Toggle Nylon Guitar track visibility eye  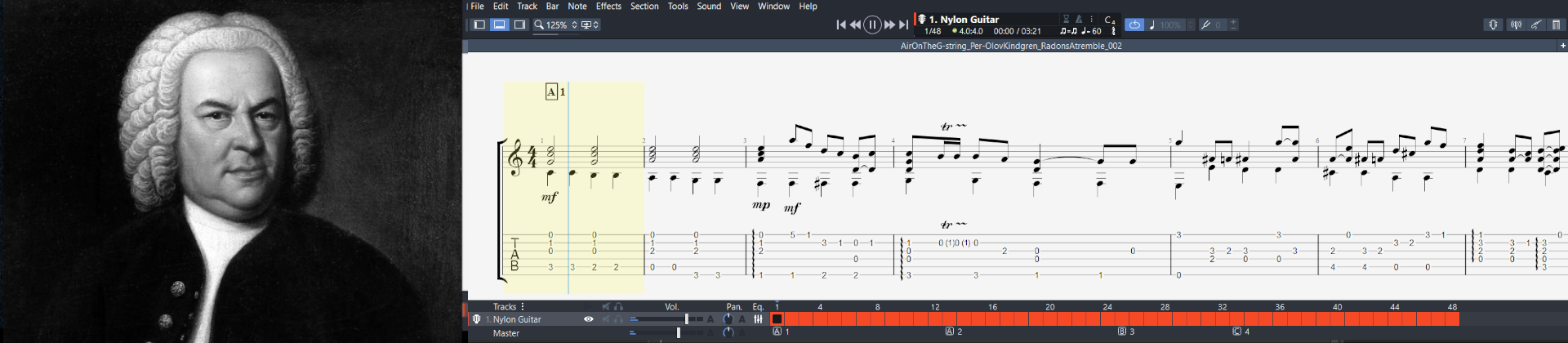[x=588, y=319]
